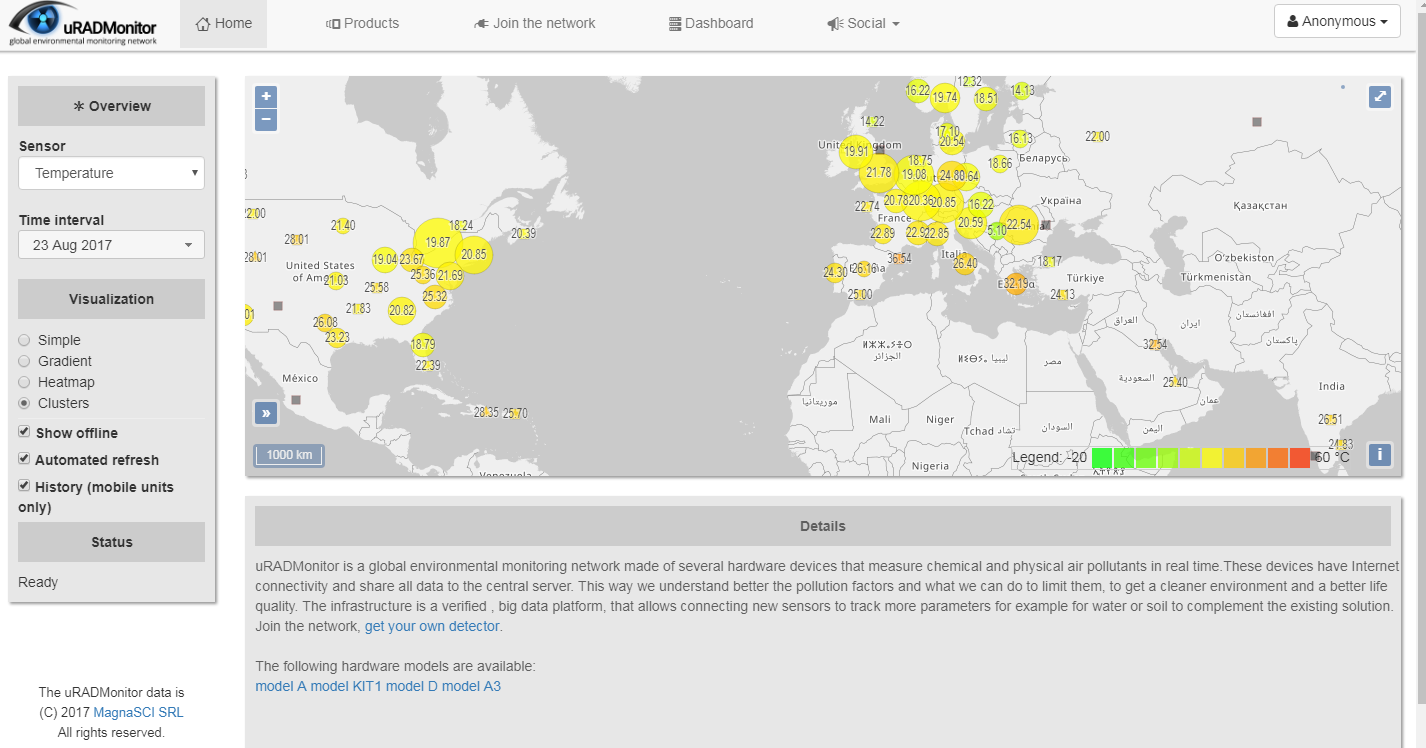Open map info with the i icon
This screenshot has width=1426, height=748.
[1380, 455]
